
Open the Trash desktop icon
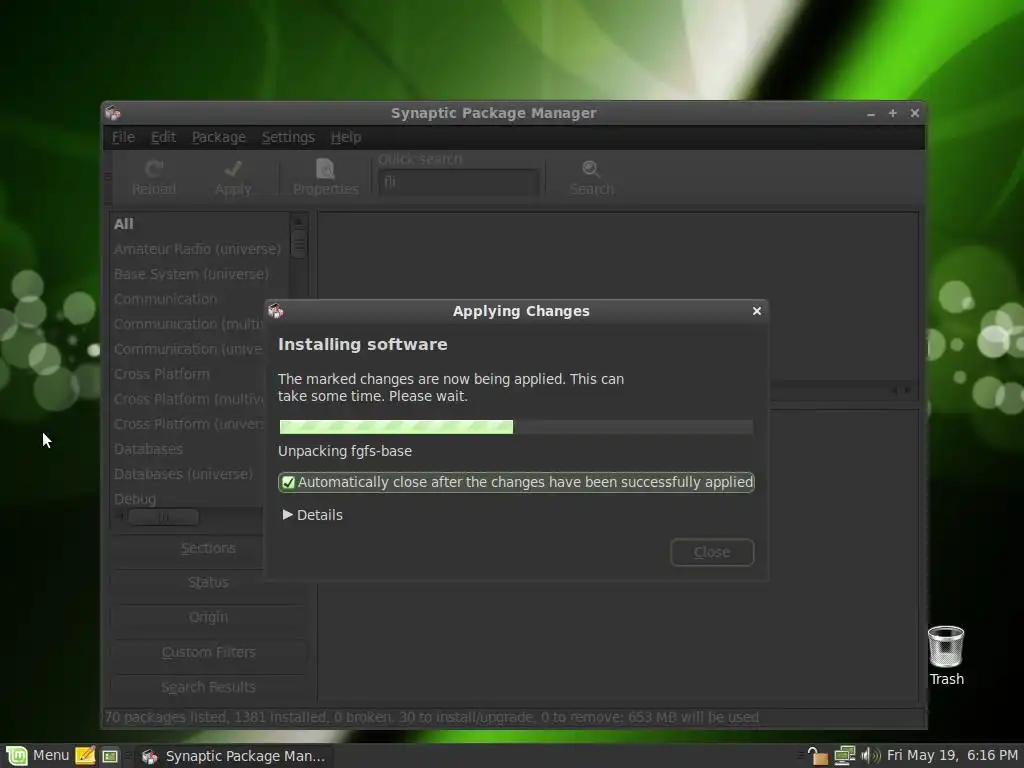[946, 646]
